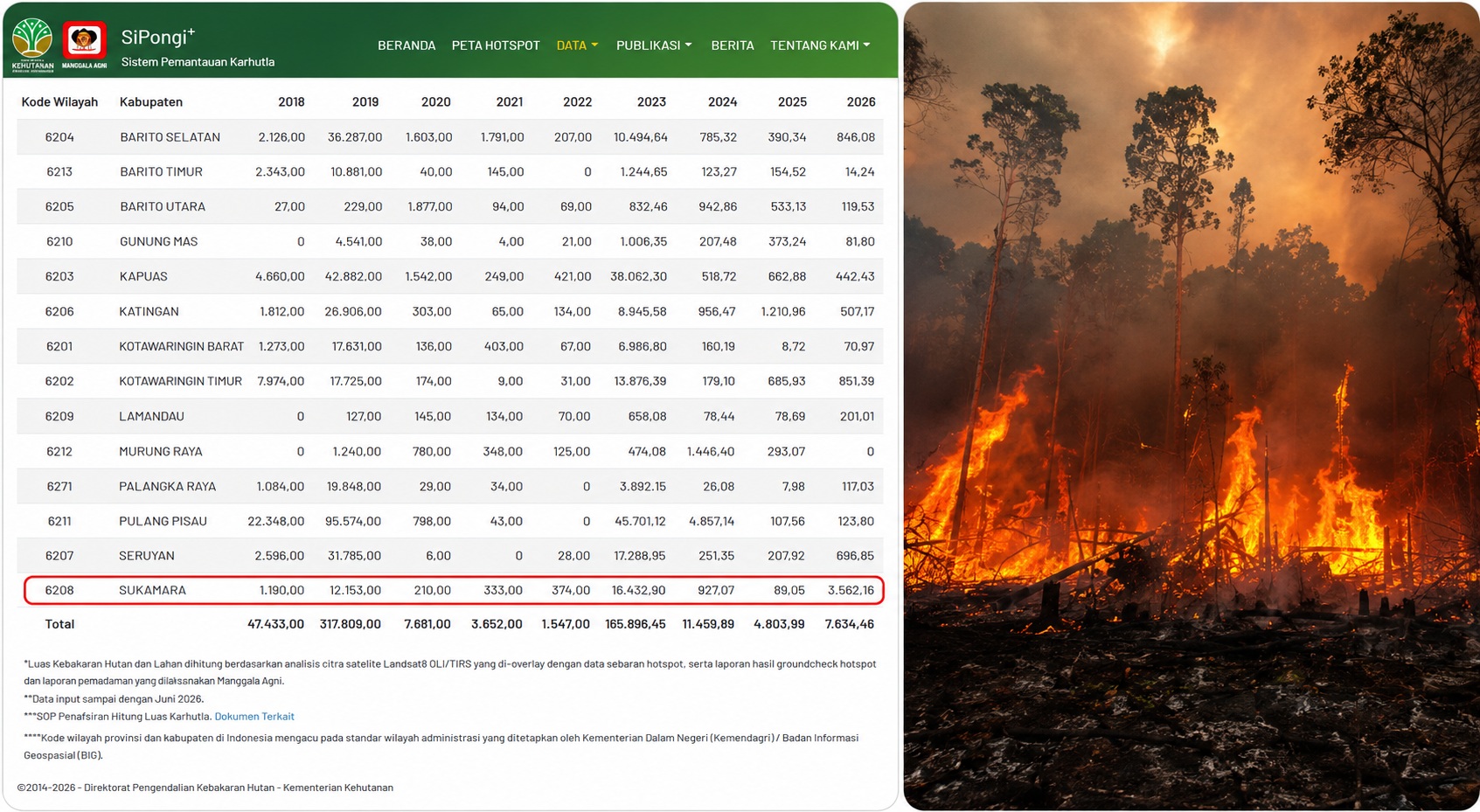Click the 2026 column header
The image size is (1480, 812).
point(861,102)
